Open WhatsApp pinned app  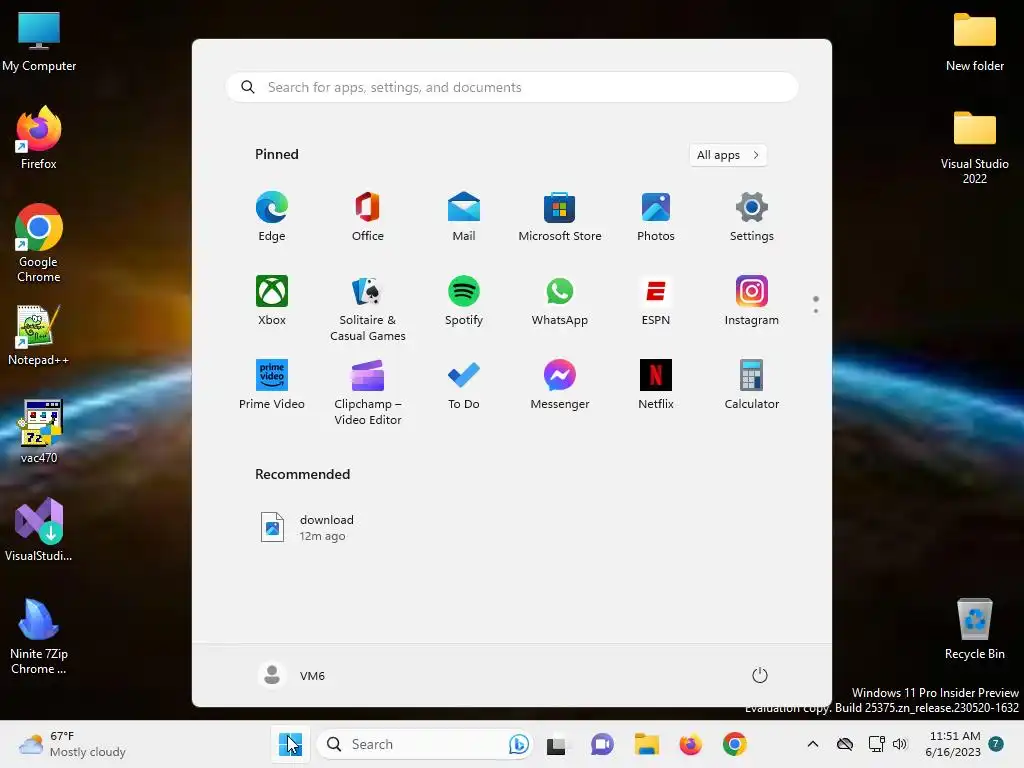point(560,300)
